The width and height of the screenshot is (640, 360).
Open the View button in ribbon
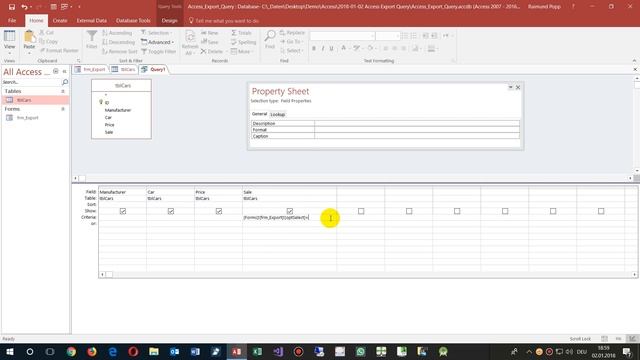(x=9, y=42)
